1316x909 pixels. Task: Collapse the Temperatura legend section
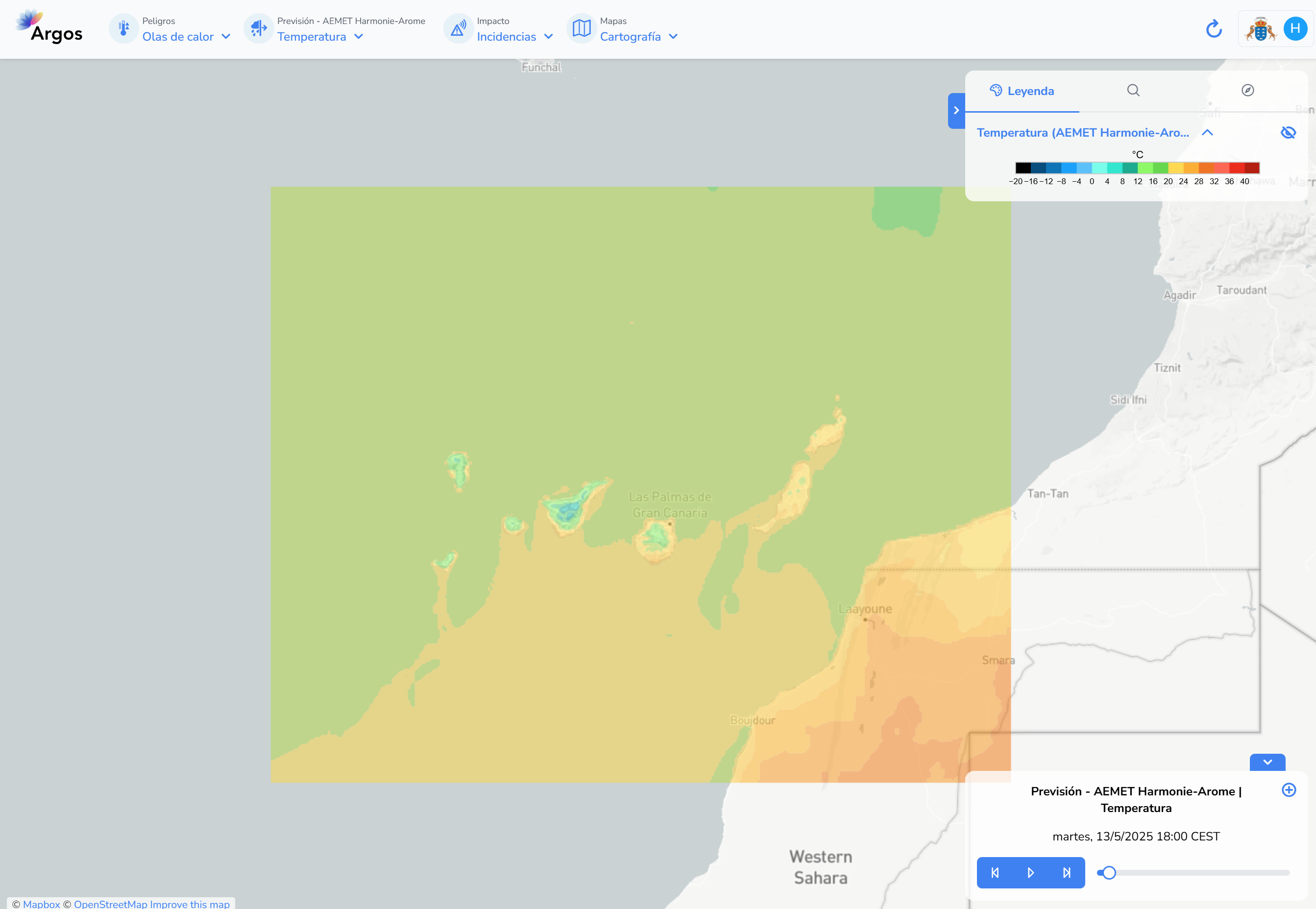1207,133
